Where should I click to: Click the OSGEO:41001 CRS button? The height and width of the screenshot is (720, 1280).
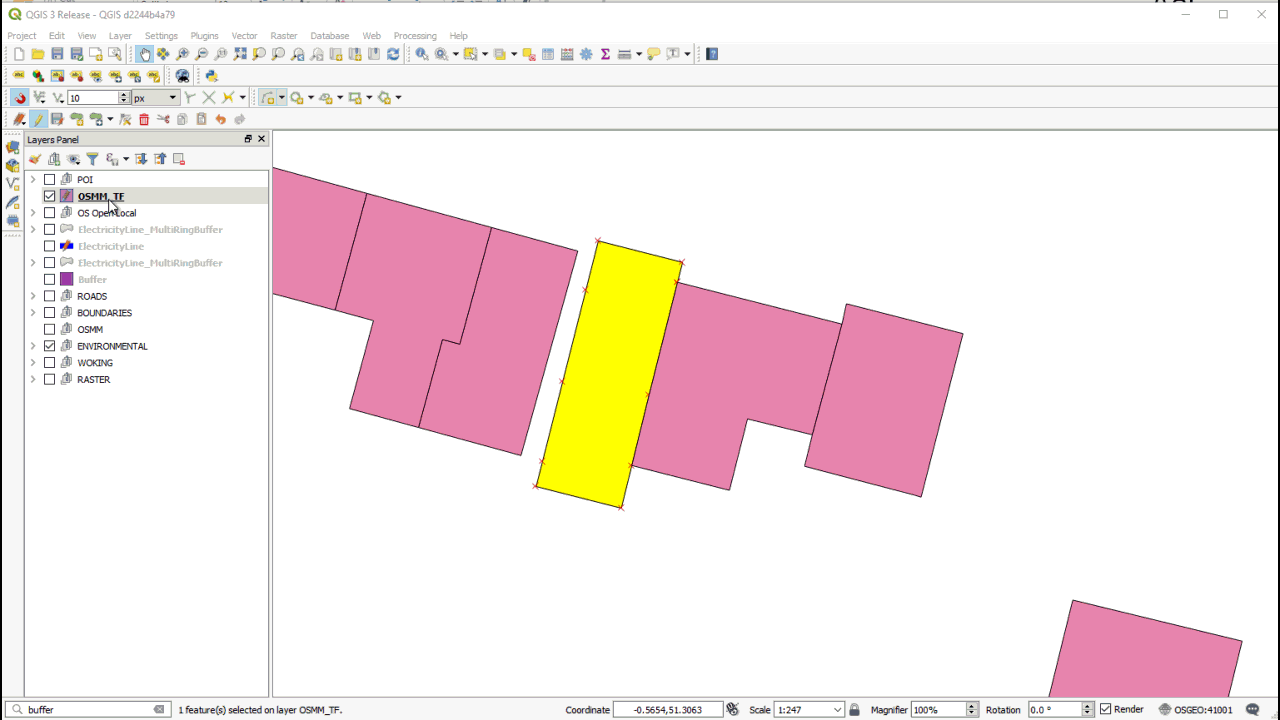point(1196,710)
